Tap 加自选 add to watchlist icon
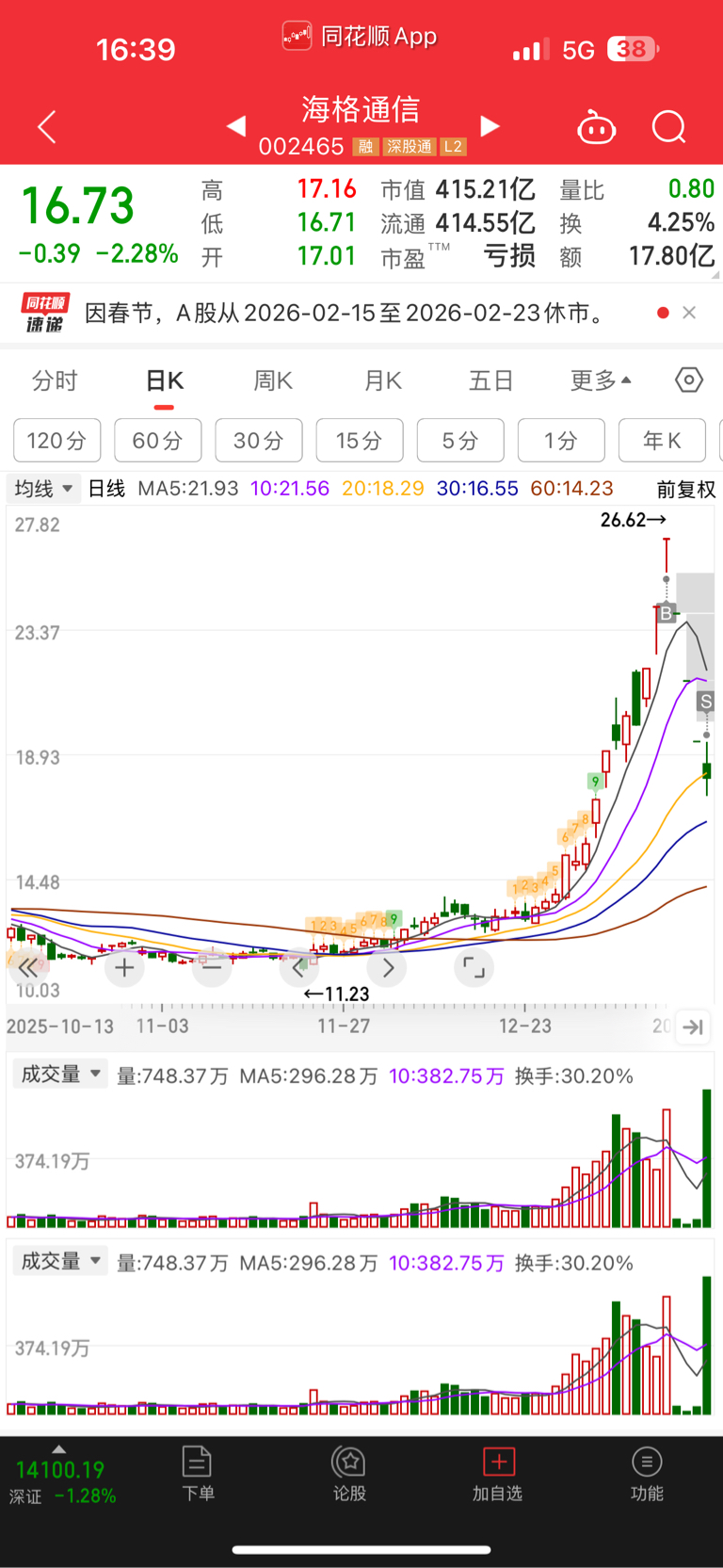Image resolution: width=723 pixels, height=1568 pixels. click(498, 1475)
